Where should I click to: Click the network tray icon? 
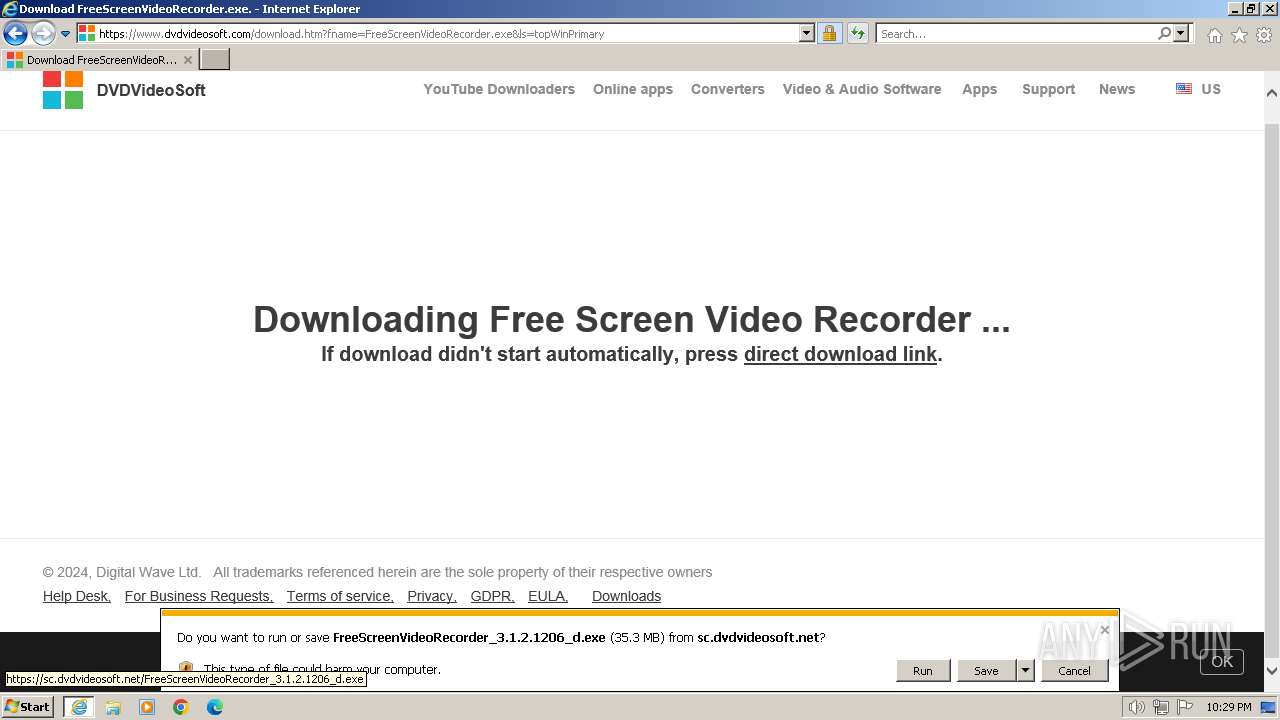[1160, 707]
